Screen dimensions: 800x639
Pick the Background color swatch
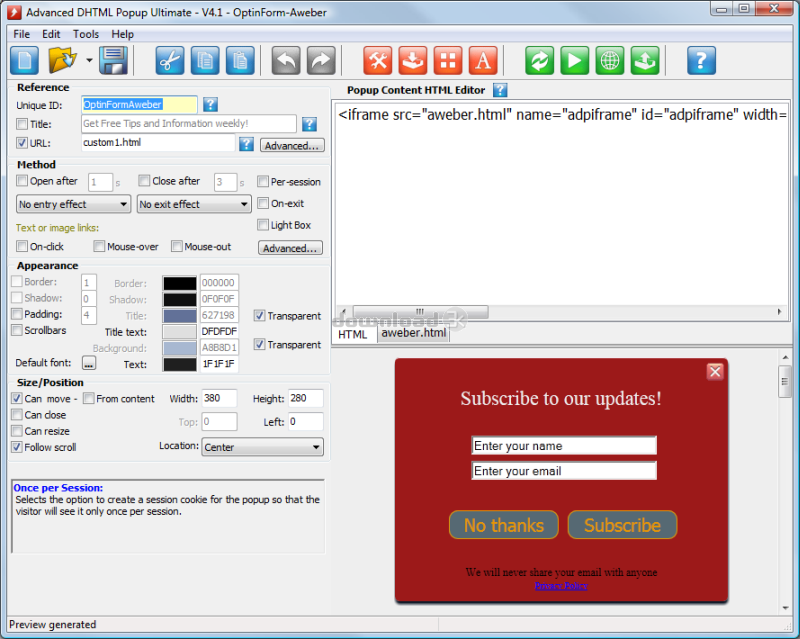pyautogui.click(x=180, y=348)
